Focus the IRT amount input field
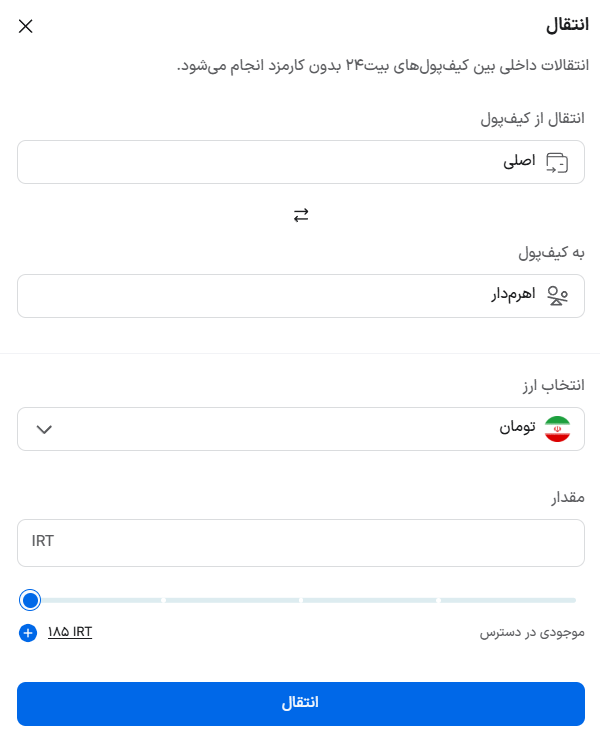 point(300,542)
